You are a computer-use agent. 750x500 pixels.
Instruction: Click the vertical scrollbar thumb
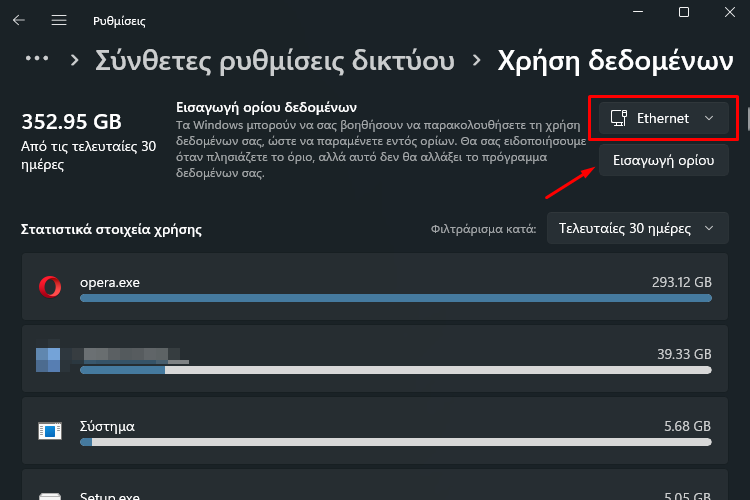coord(748,119)
